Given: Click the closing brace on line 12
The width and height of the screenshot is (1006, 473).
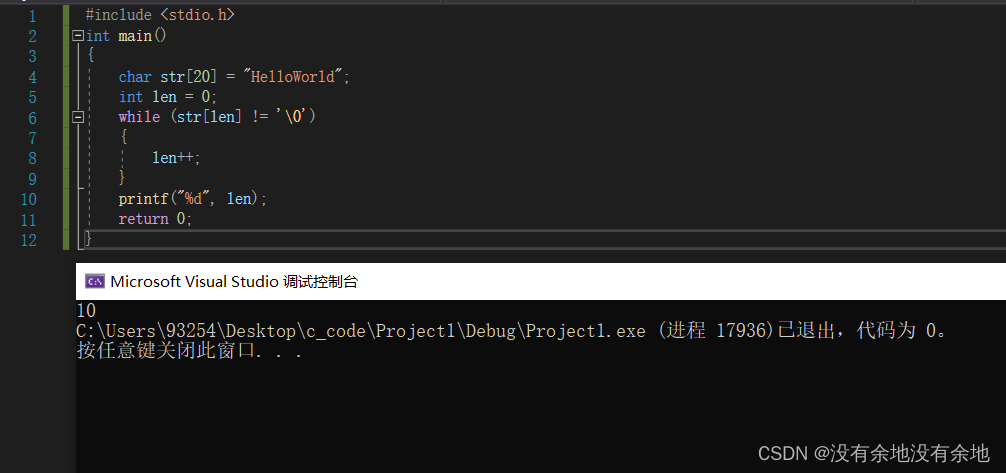Looking at the screenshot, I should coord(89,239).
